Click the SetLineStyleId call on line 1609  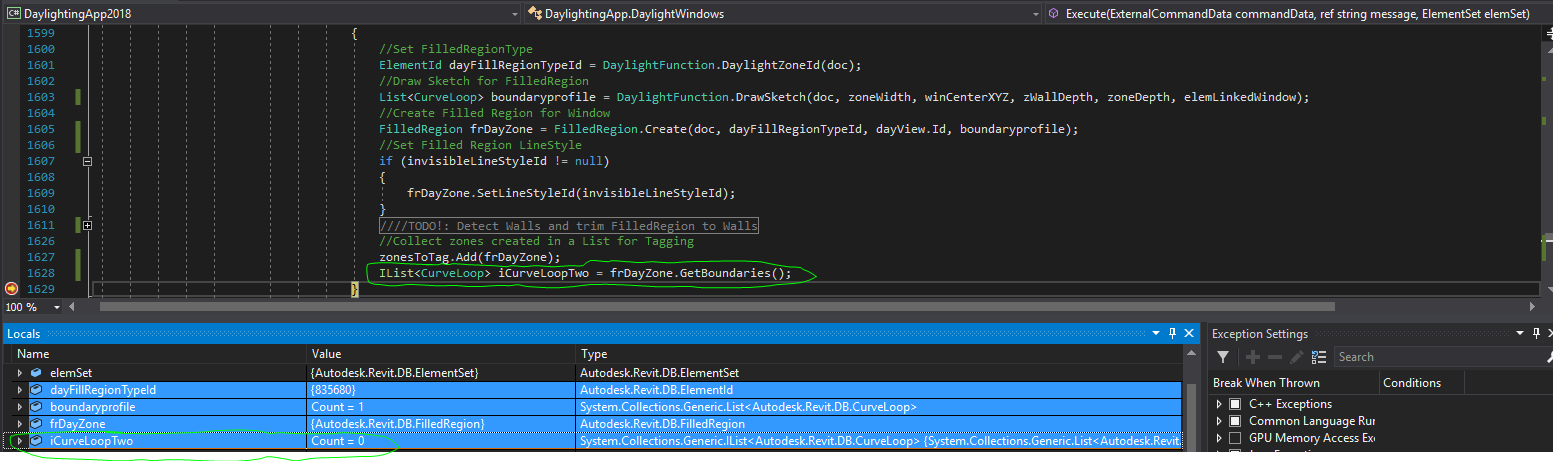point(569,193)
